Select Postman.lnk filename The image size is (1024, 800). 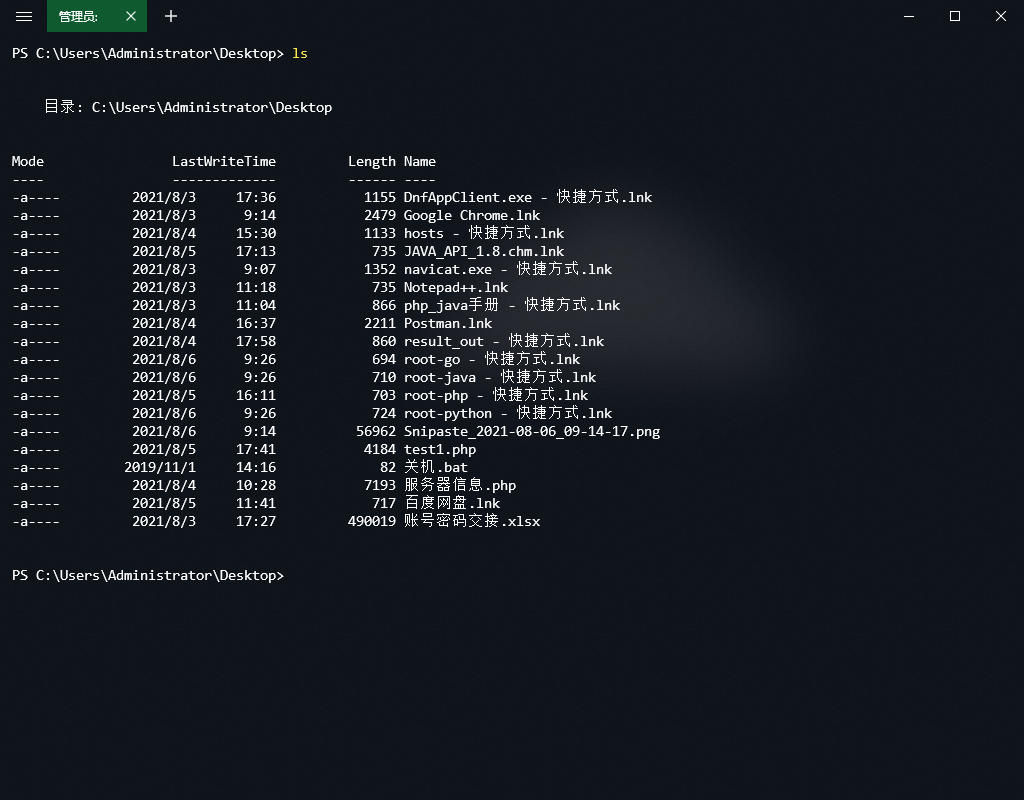[x=448, y=323]
